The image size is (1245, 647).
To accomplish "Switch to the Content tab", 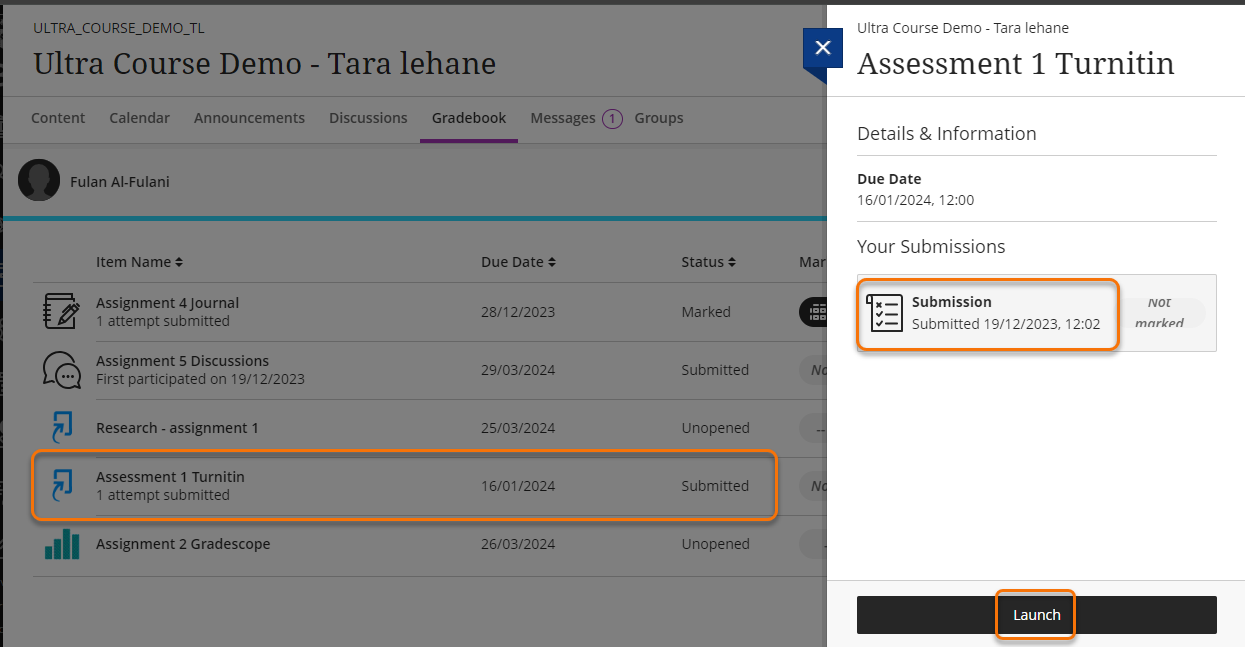I will pyautogui.click(x=58, y=118).
